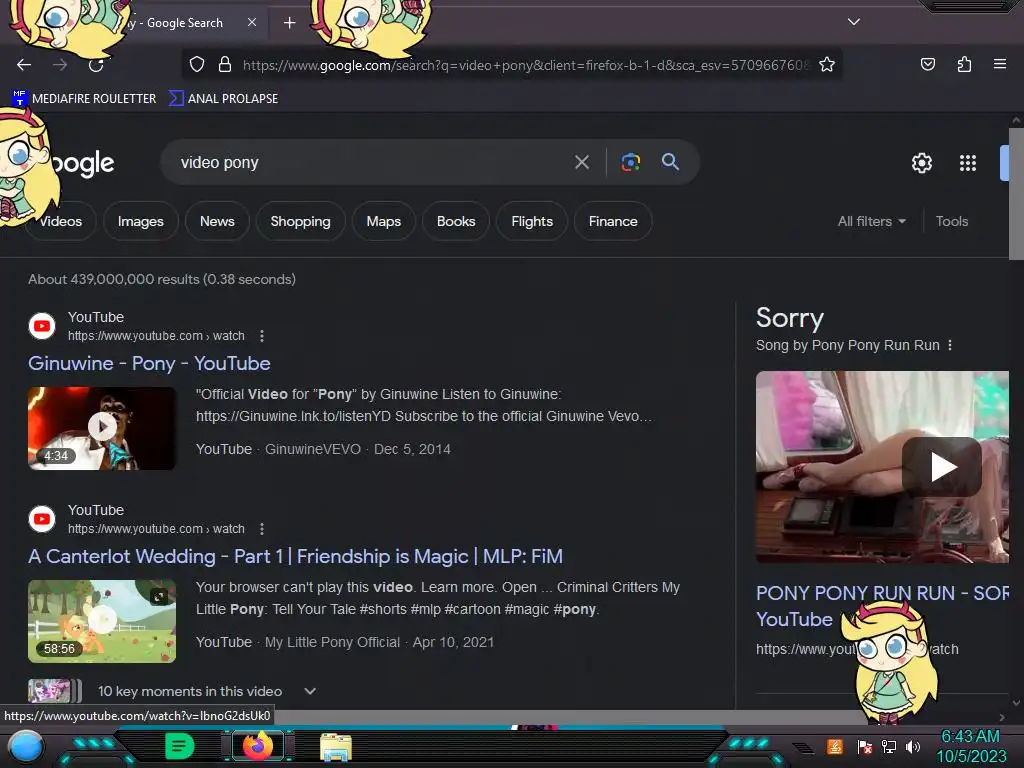Play the Ginuwine video thumbnail 4:34
Screen dimensions: 1024x768
pyautogui.click(x=102, y=428)
